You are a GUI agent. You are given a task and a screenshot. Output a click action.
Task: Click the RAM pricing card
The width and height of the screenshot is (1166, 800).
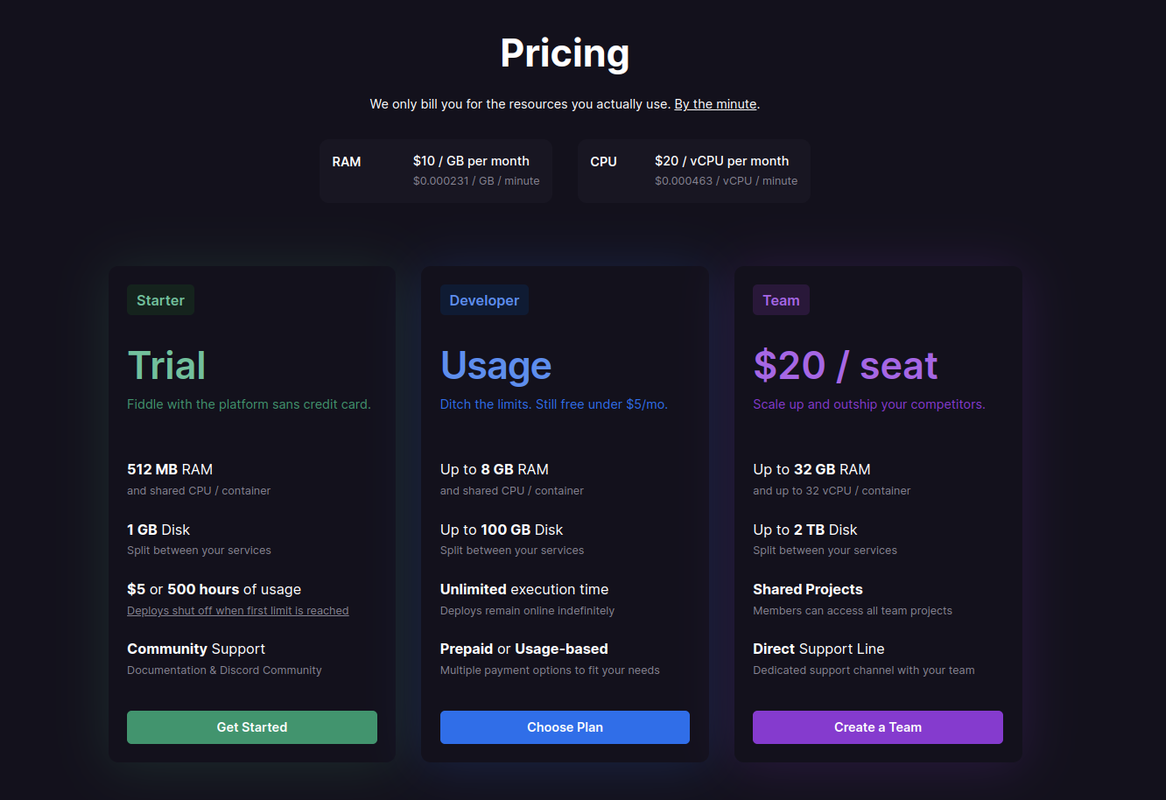pyautogui.click(x=436, y=170)
